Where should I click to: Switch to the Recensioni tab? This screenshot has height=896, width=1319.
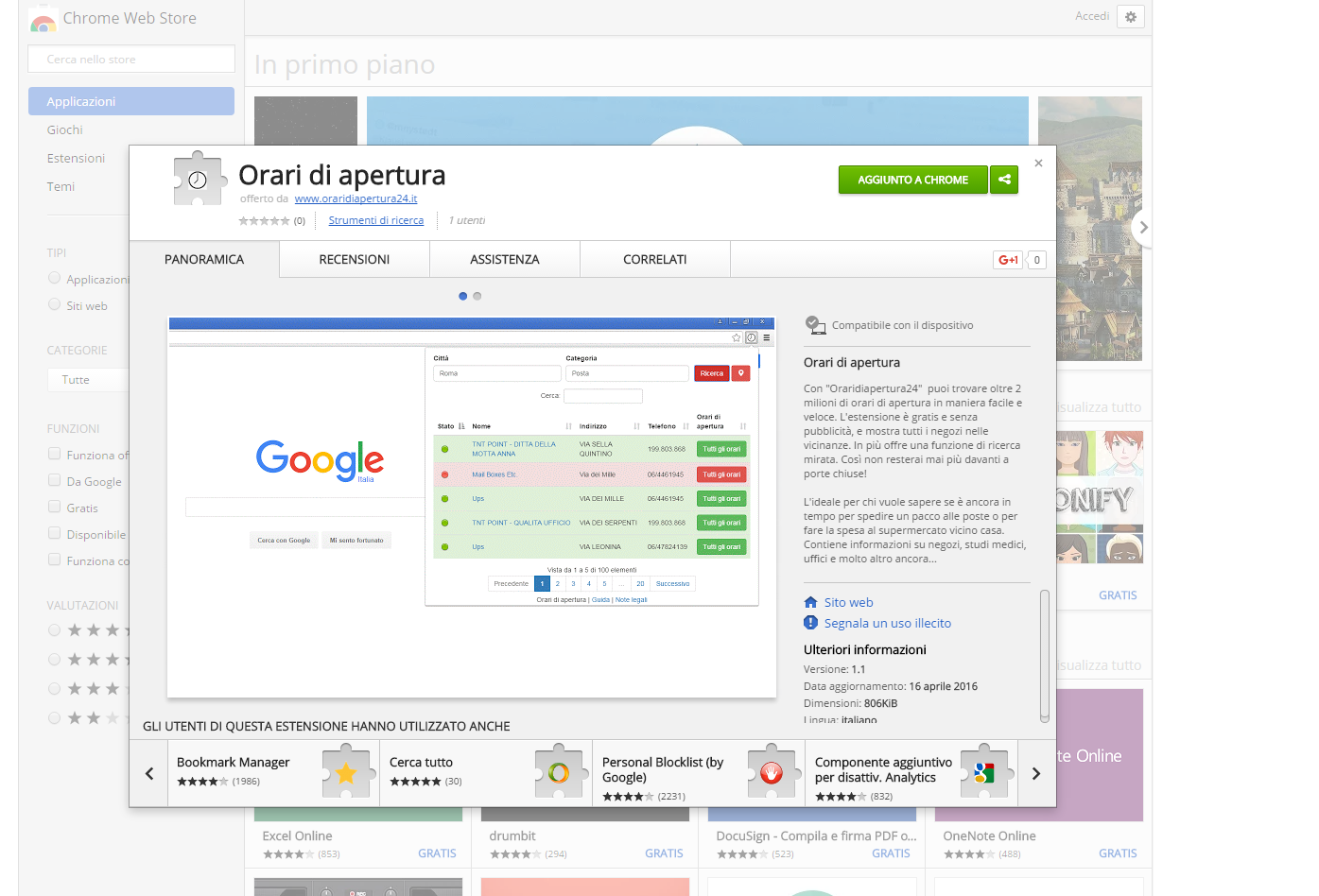(355, 259)
